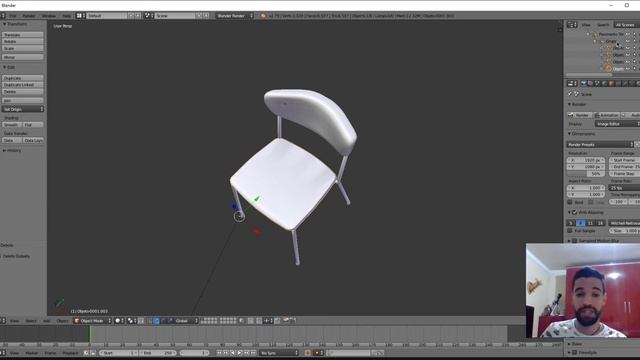Open the pivot point selector
This screenshot has height=360, width=640.
131,321
